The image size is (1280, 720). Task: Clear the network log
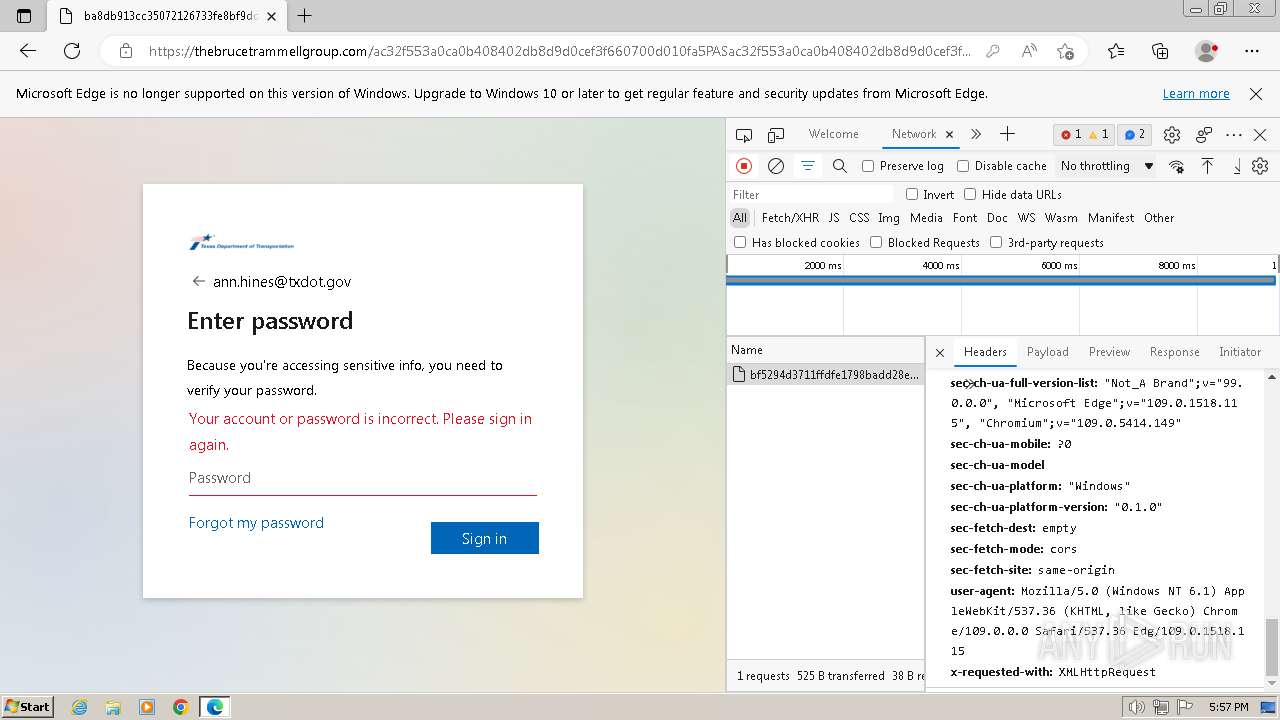(x=776, y=166)
